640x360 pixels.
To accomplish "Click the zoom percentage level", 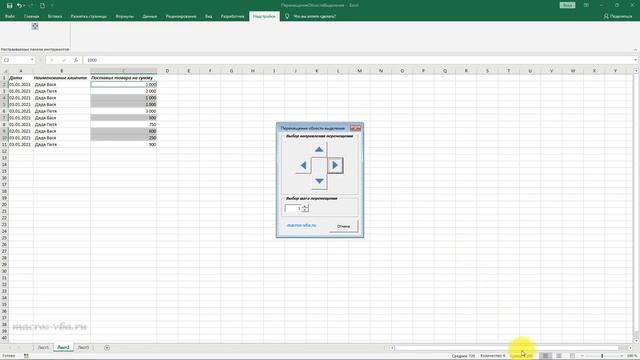I will 632,356.
